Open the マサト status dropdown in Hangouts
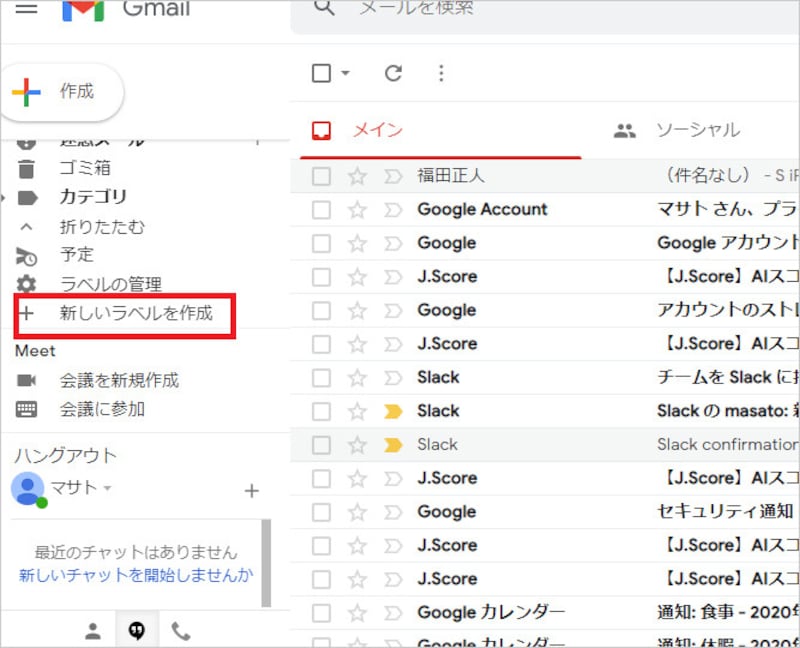Image resolution: width=800 pixels, height=648 pixels. coord(106,490)
